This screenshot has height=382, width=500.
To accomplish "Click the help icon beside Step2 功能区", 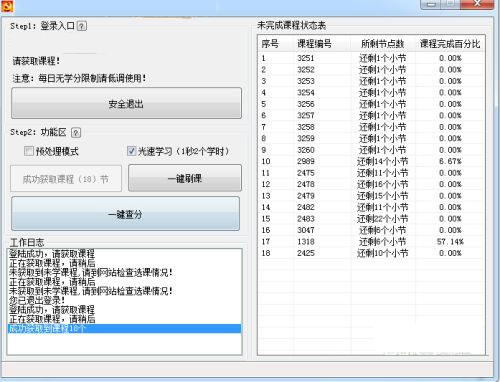I will point(76,133).
